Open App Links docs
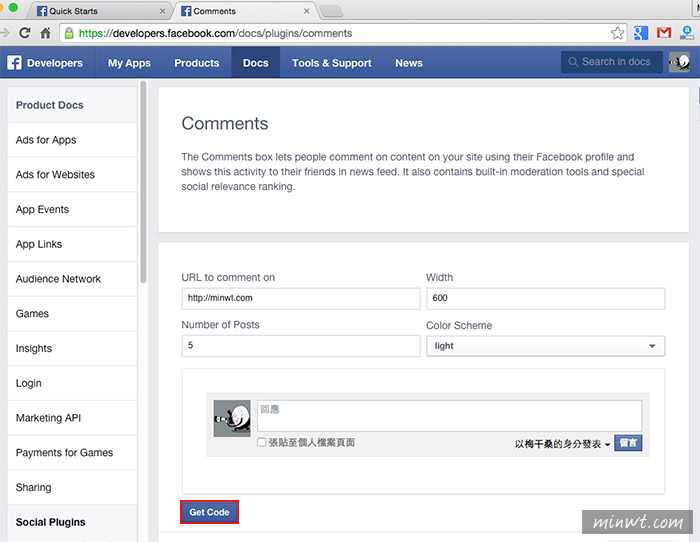 coord(72,244)
